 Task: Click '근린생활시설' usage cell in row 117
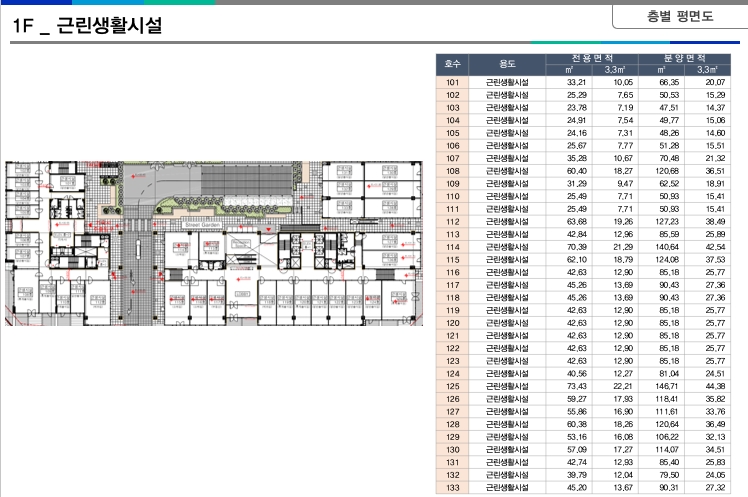tap(507, 285)
